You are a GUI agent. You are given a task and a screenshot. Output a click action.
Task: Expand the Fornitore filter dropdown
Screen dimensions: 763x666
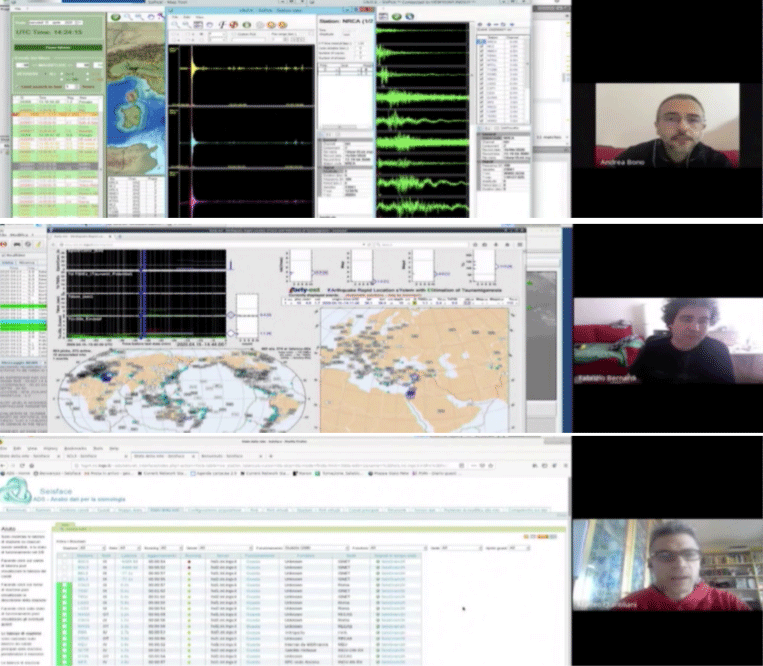[x=398, y=548]
